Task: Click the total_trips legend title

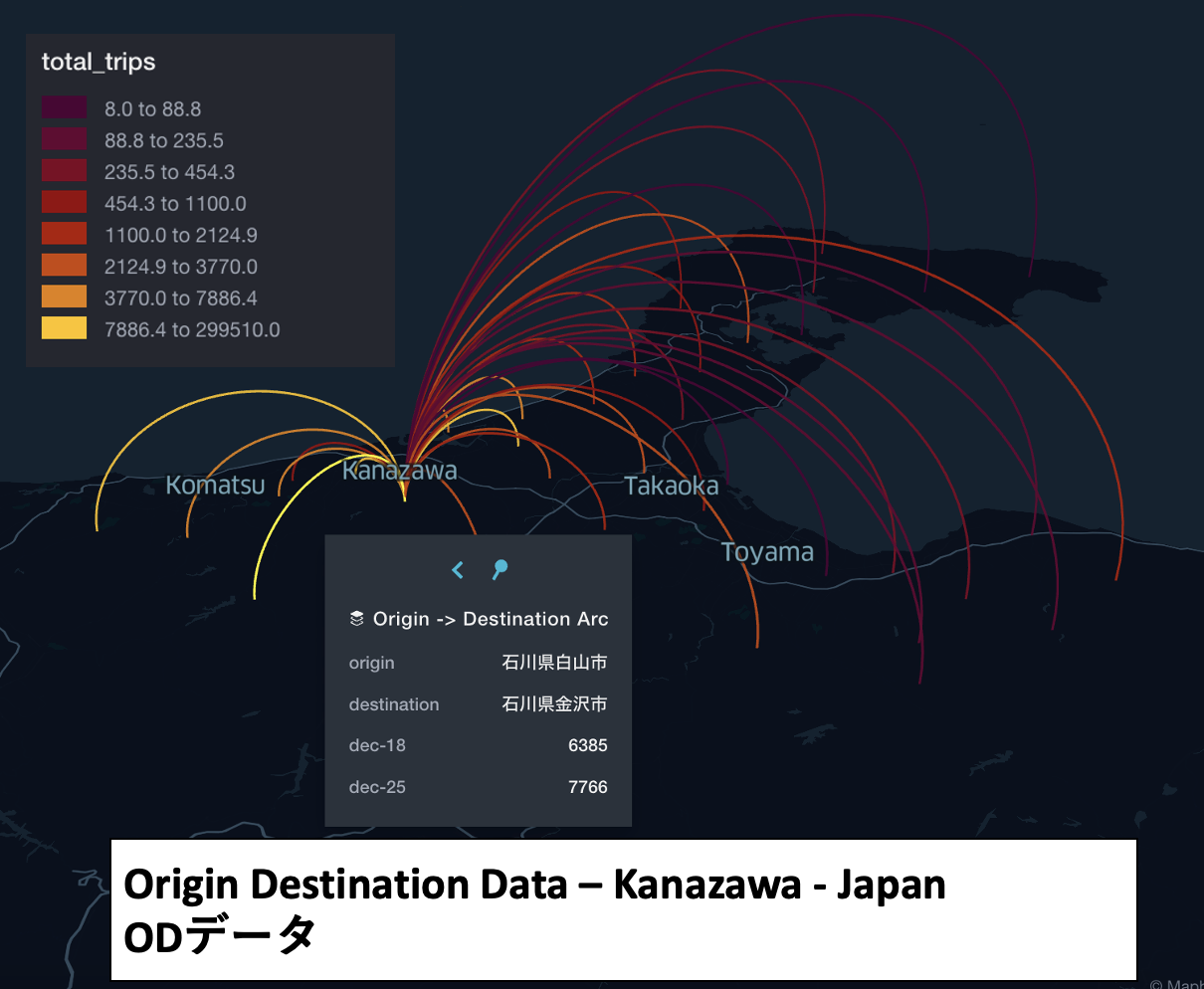Action: tap(98, 61)
